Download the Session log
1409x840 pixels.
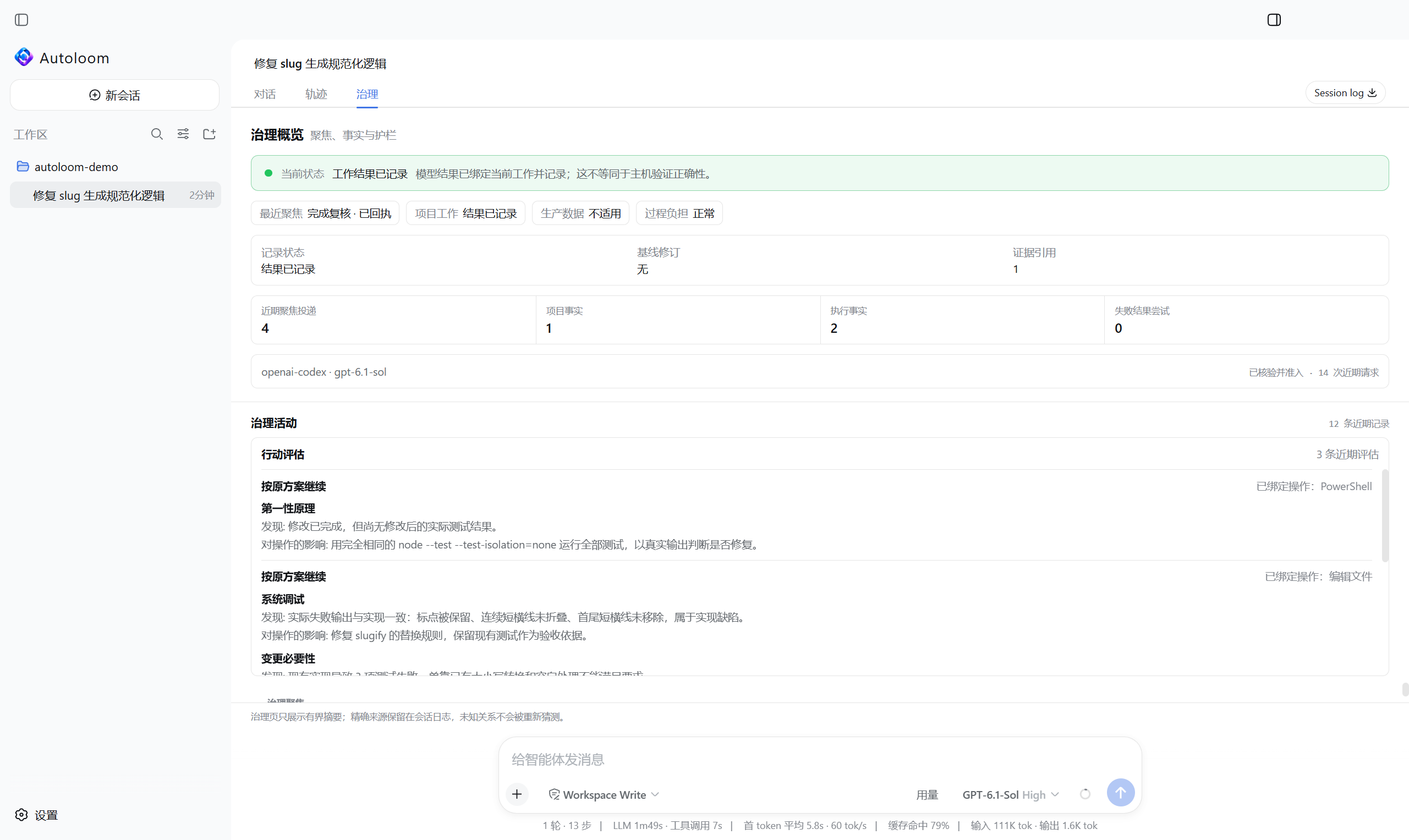point(1345,93)
